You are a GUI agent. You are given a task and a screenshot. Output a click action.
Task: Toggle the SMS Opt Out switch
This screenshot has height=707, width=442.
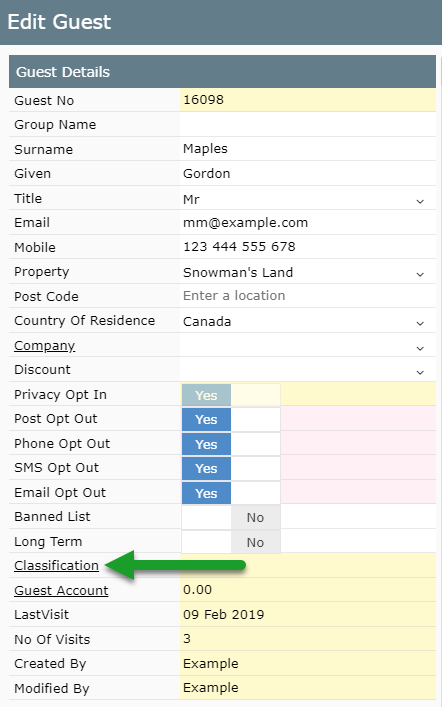coord(231,468)
